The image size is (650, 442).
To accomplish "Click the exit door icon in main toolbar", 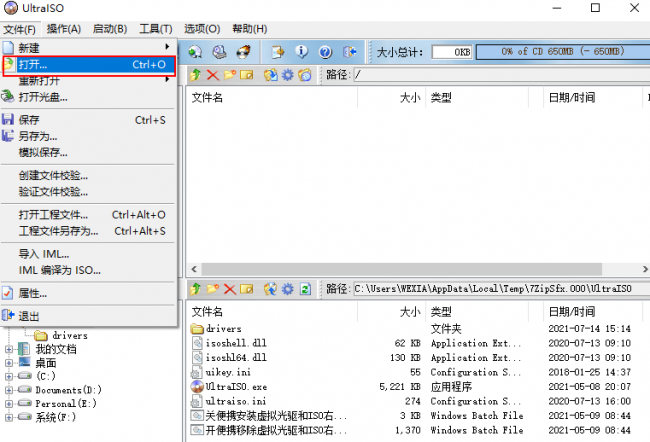I will tap(349, 52).
